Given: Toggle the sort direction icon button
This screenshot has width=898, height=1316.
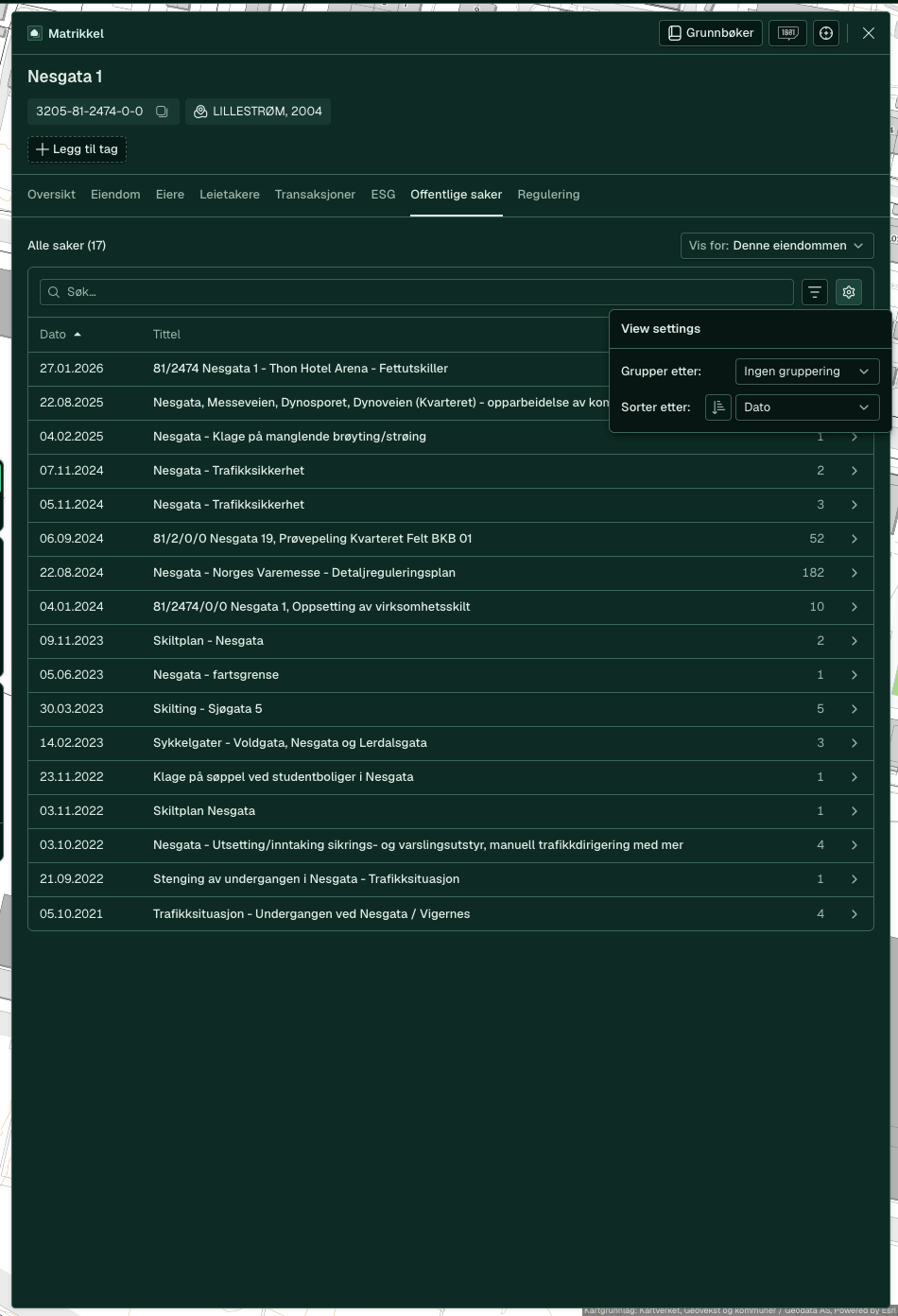Looking at the screenshot, I should coord(718,407).
